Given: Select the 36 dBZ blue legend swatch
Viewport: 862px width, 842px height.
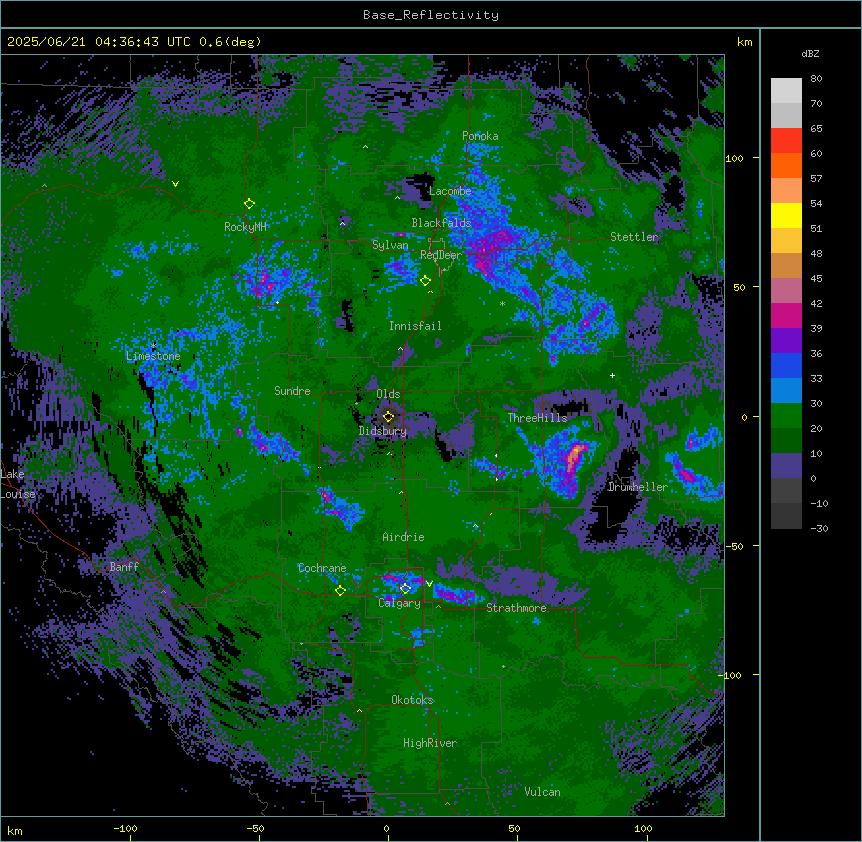Looking at the screenshot, I should pyautogui.click(x=786, y=365).
